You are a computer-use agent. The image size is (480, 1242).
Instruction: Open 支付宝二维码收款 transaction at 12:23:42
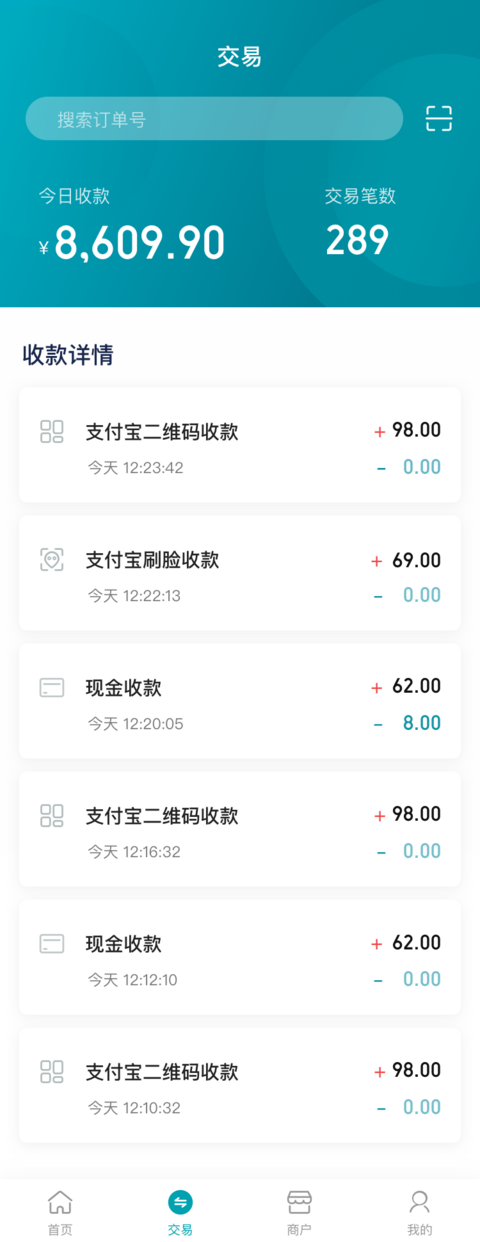pyautogui.click(x=240, y=445)
